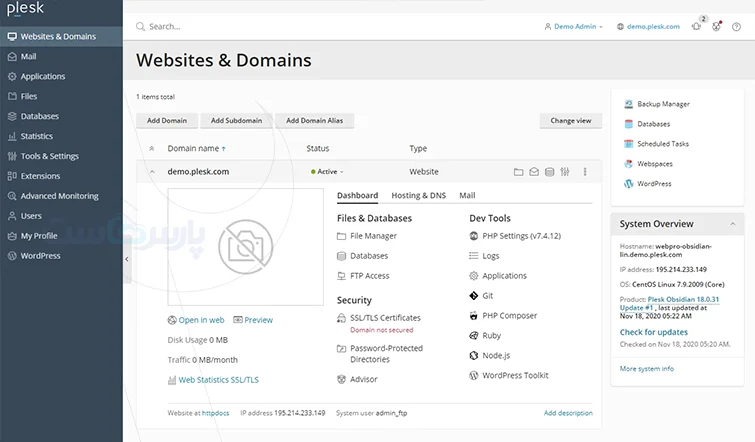Screen dimensions: 755x442
Task: Select the Dashboard tab
Action: pos(357,195)
